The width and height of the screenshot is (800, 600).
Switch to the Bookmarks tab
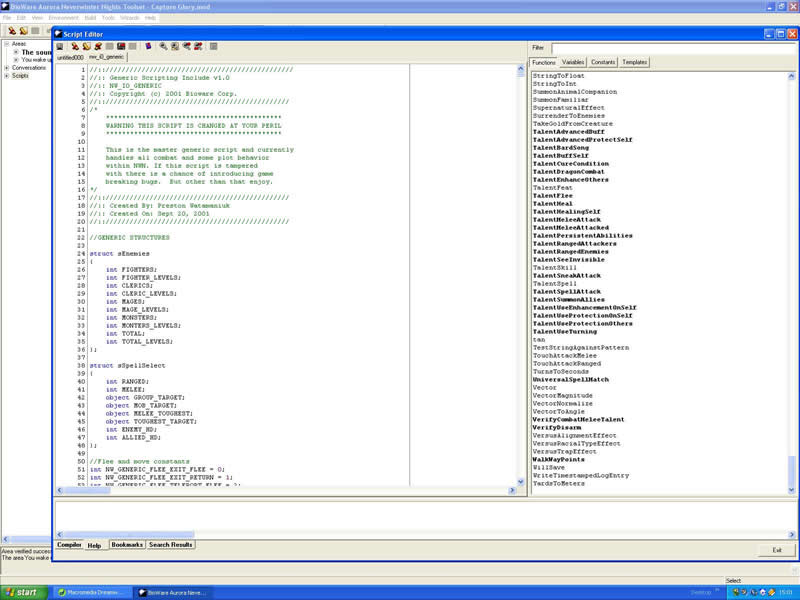click(127, 545)
